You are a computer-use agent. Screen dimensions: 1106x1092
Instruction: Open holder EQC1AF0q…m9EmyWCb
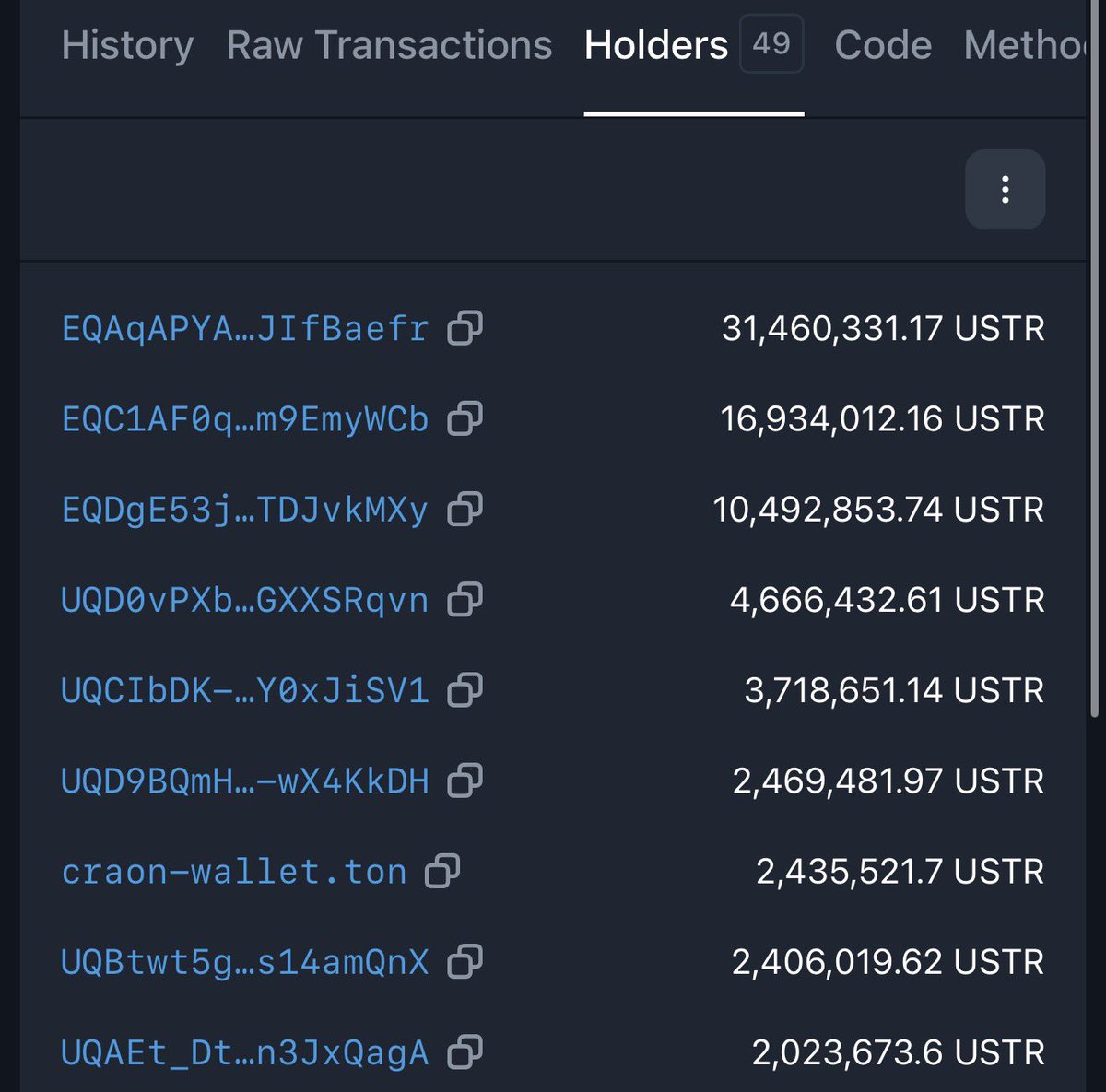click(245, 418)
